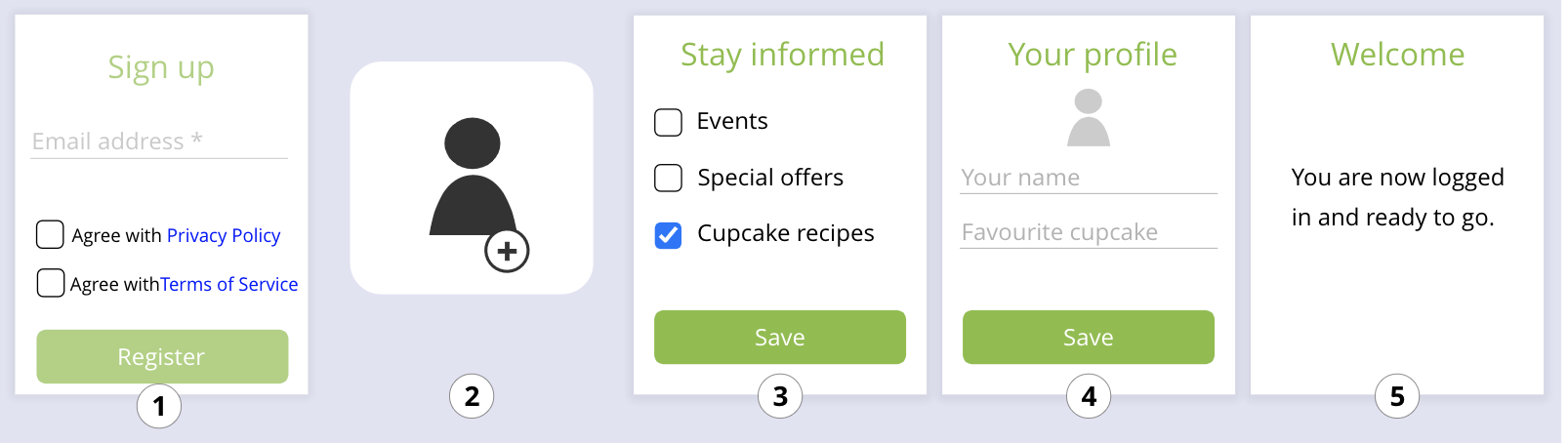Uncheck the Cupcake recipes checkbox

click(668, 235)
